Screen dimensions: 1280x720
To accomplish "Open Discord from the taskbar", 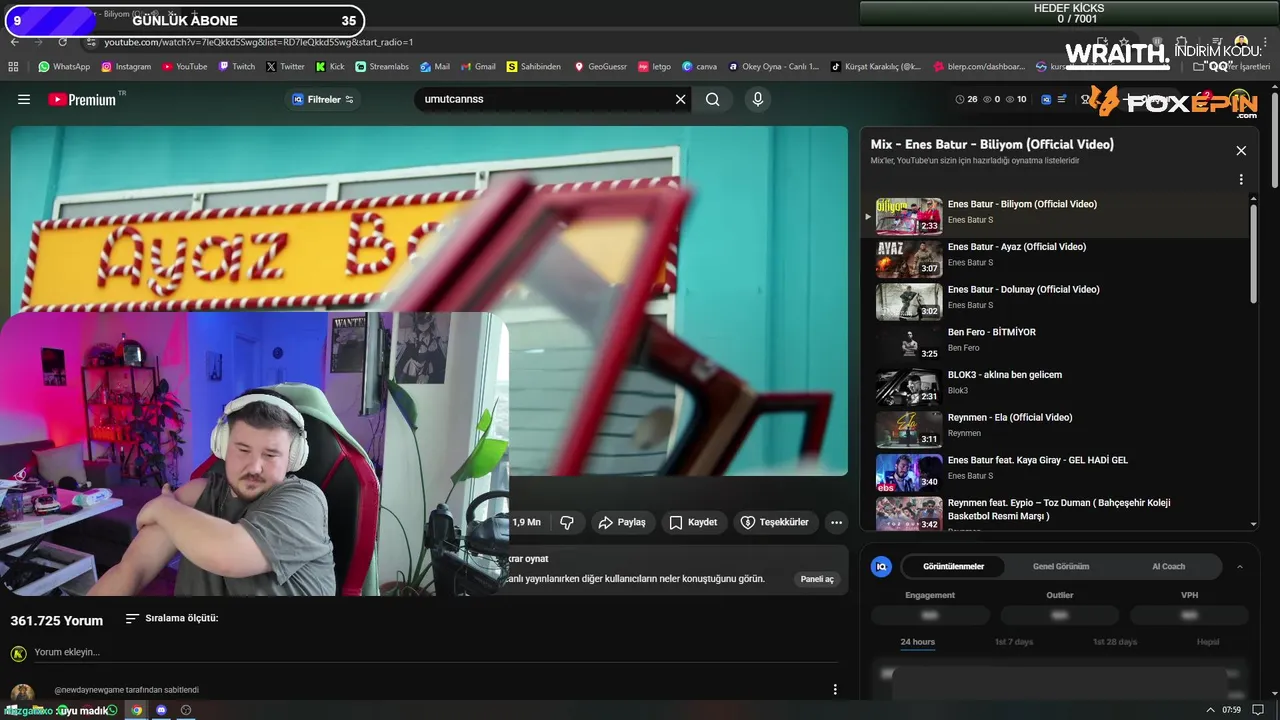I will [161, 710].
